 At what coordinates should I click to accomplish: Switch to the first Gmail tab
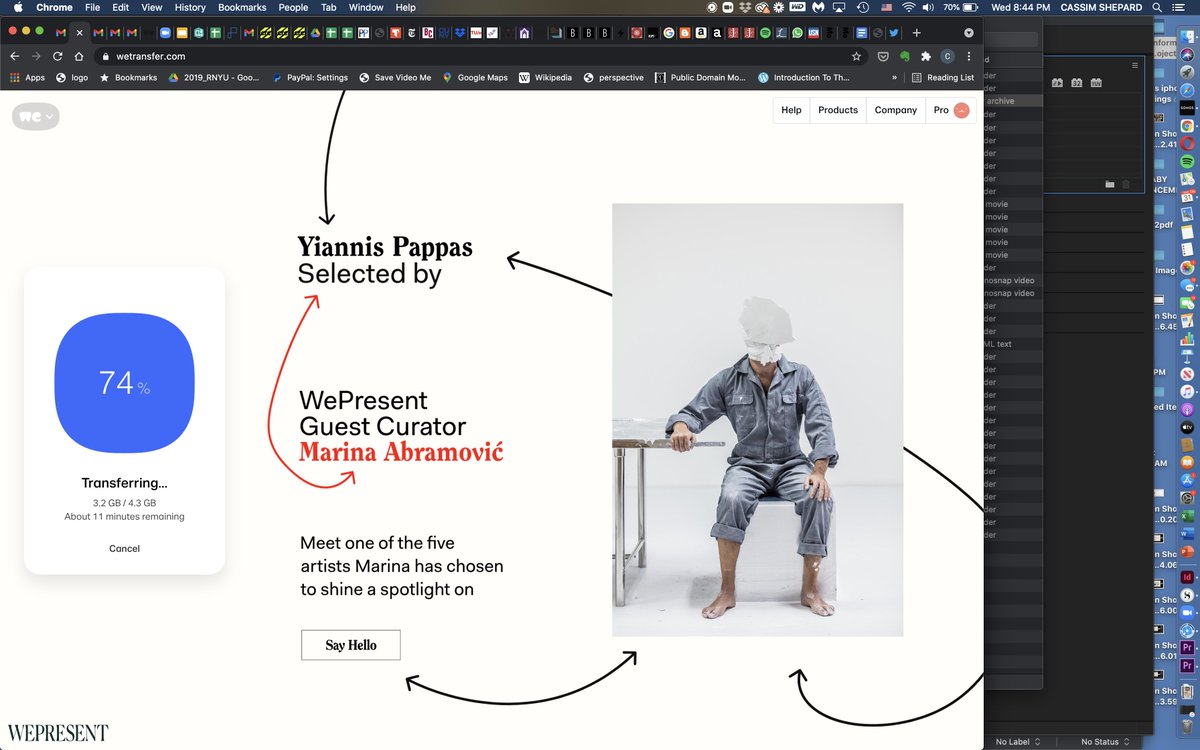[x=61, y=32]
